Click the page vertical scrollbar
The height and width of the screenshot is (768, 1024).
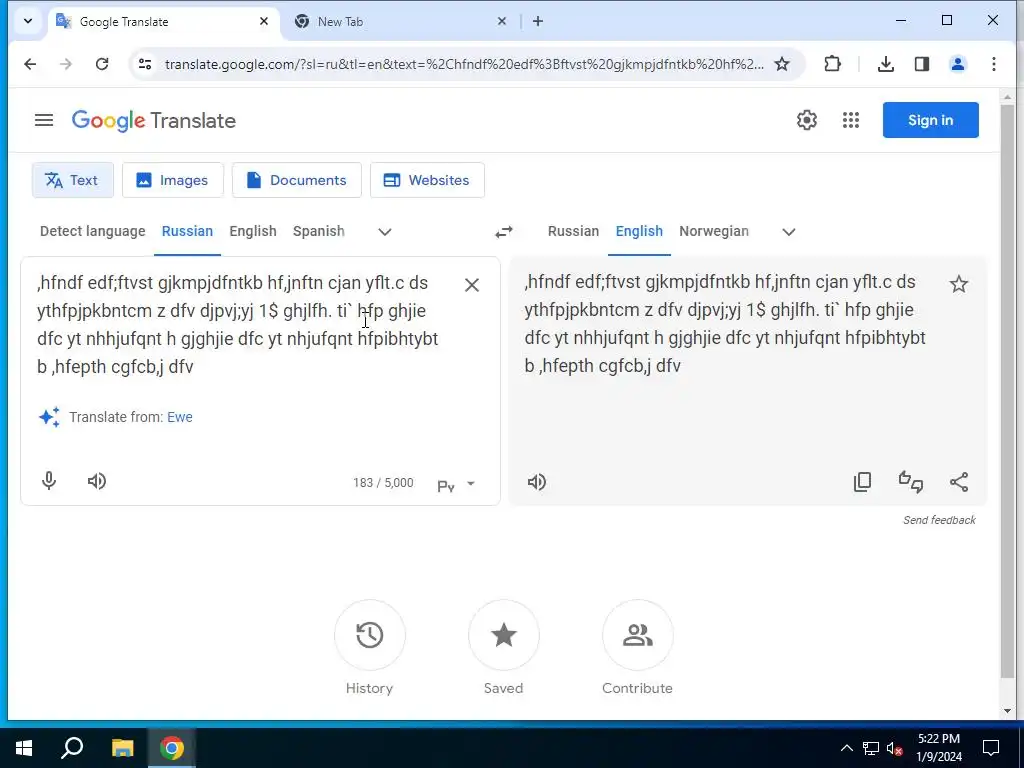coord(1006,392)
